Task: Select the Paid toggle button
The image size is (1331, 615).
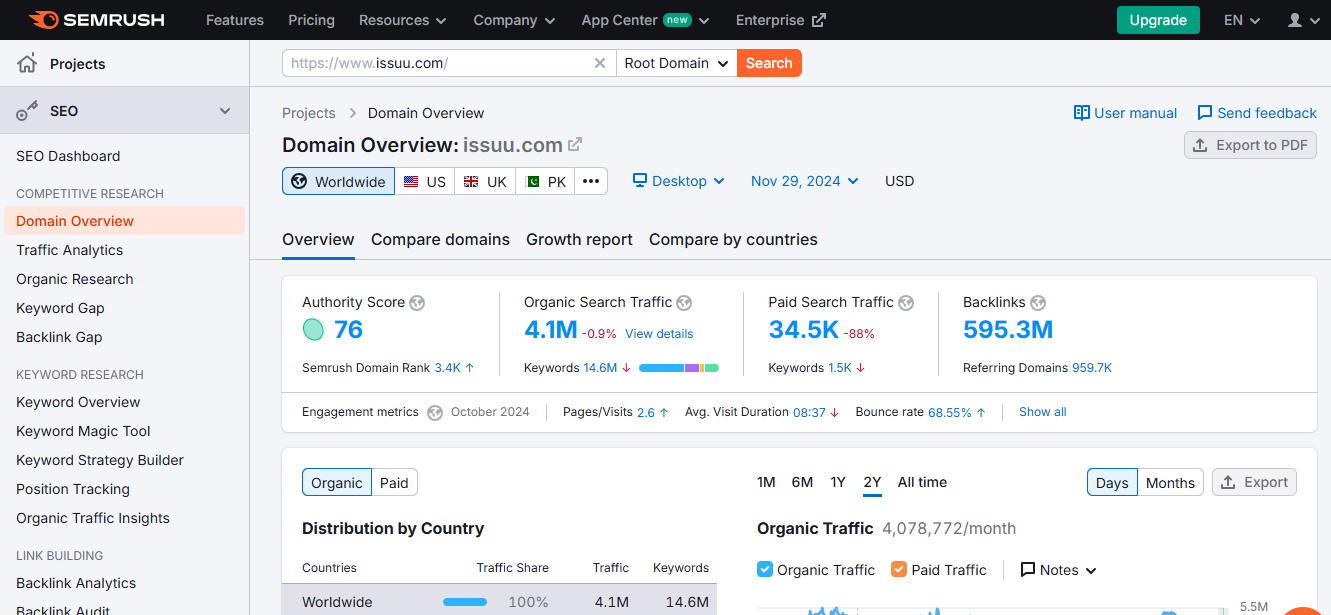Action: tap(394, 483)
